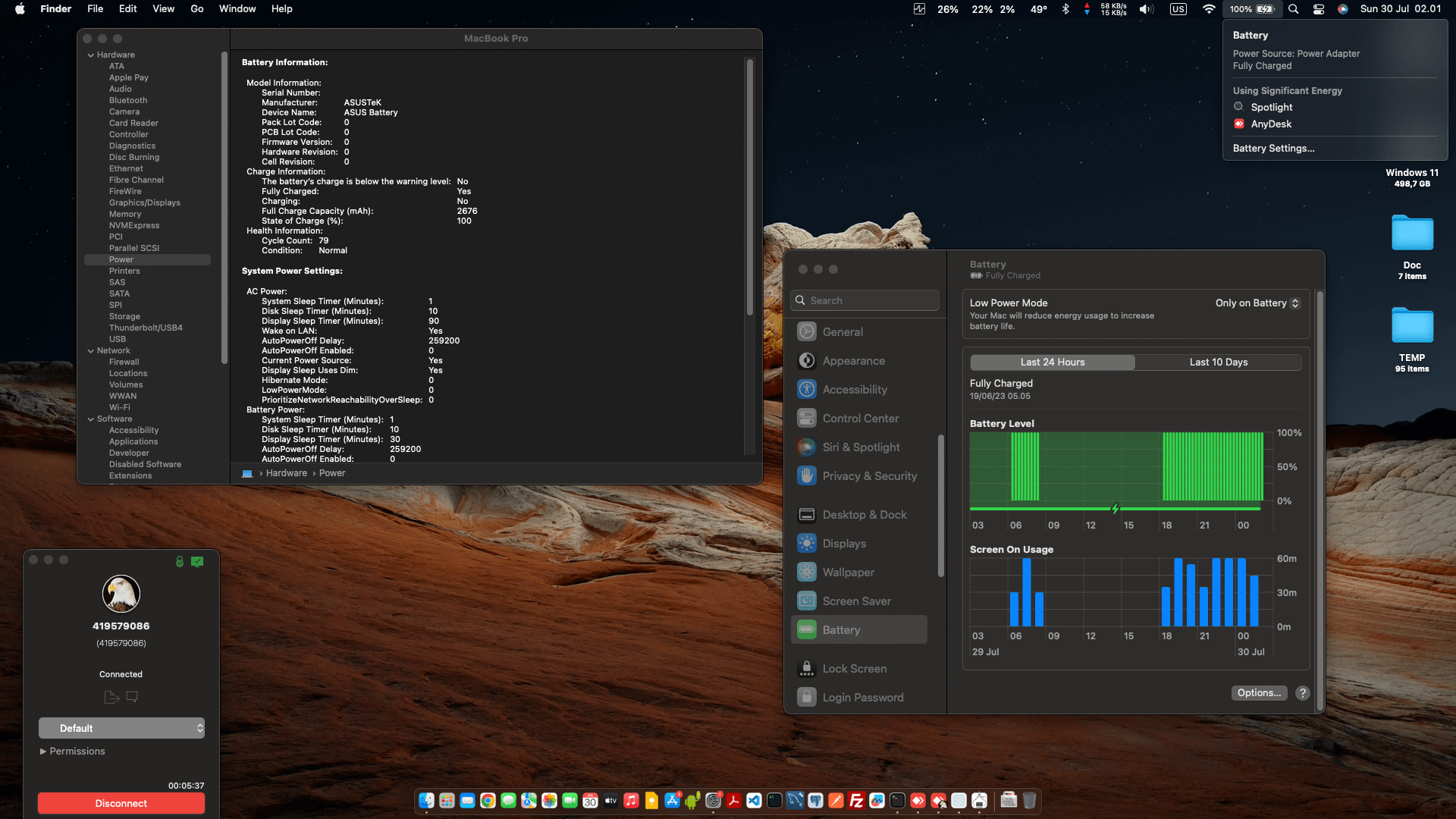
Task: Click the Search field in System Settings
Action: (x=865, y=300)
